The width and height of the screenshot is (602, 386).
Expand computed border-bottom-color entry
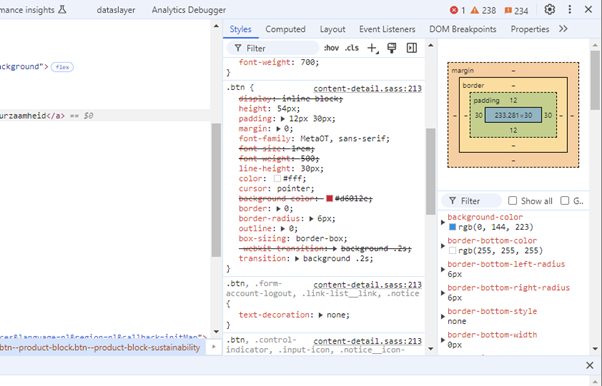point(443,246)
